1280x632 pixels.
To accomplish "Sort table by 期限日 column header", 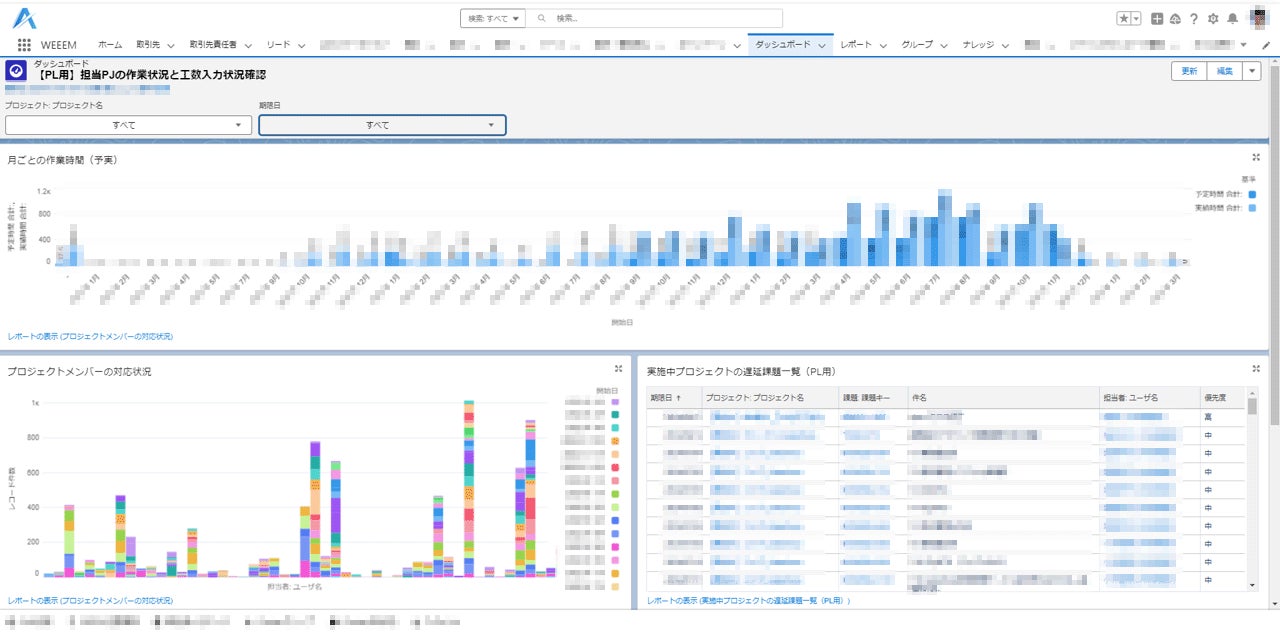I will 666,397.
